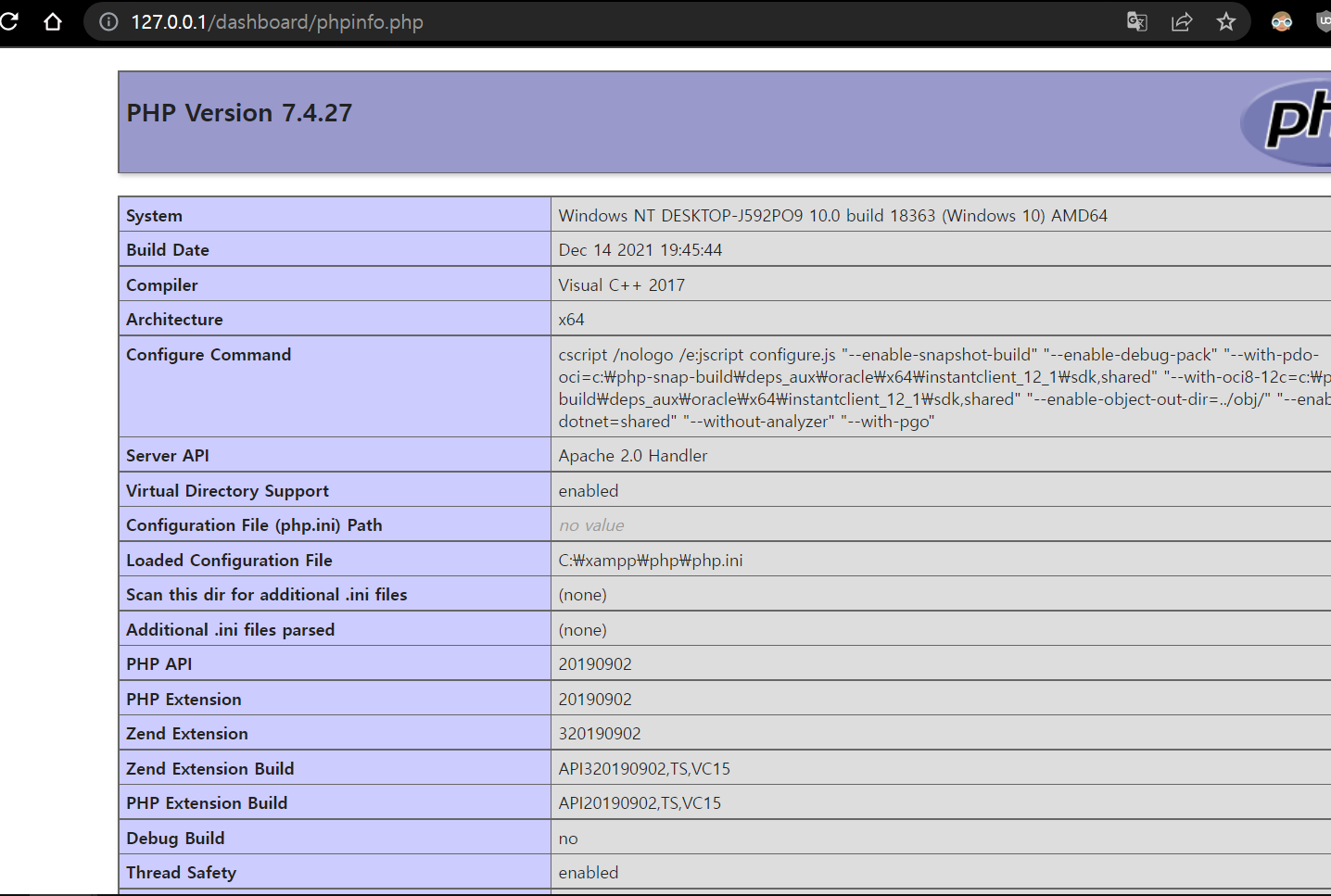View site information icon beside the URL

click(108, 21)
